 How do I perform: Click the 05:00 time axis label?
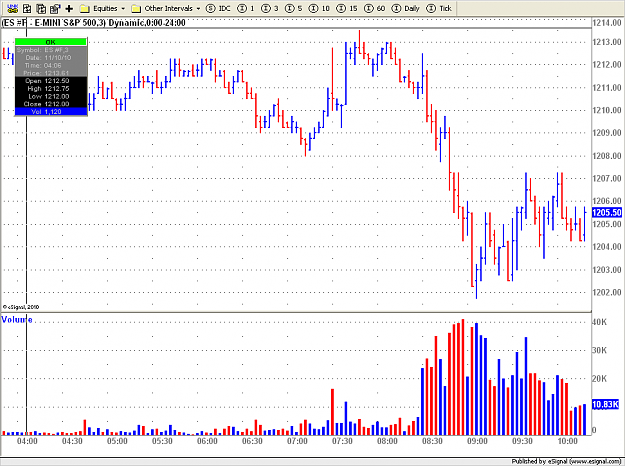point(117,441)
